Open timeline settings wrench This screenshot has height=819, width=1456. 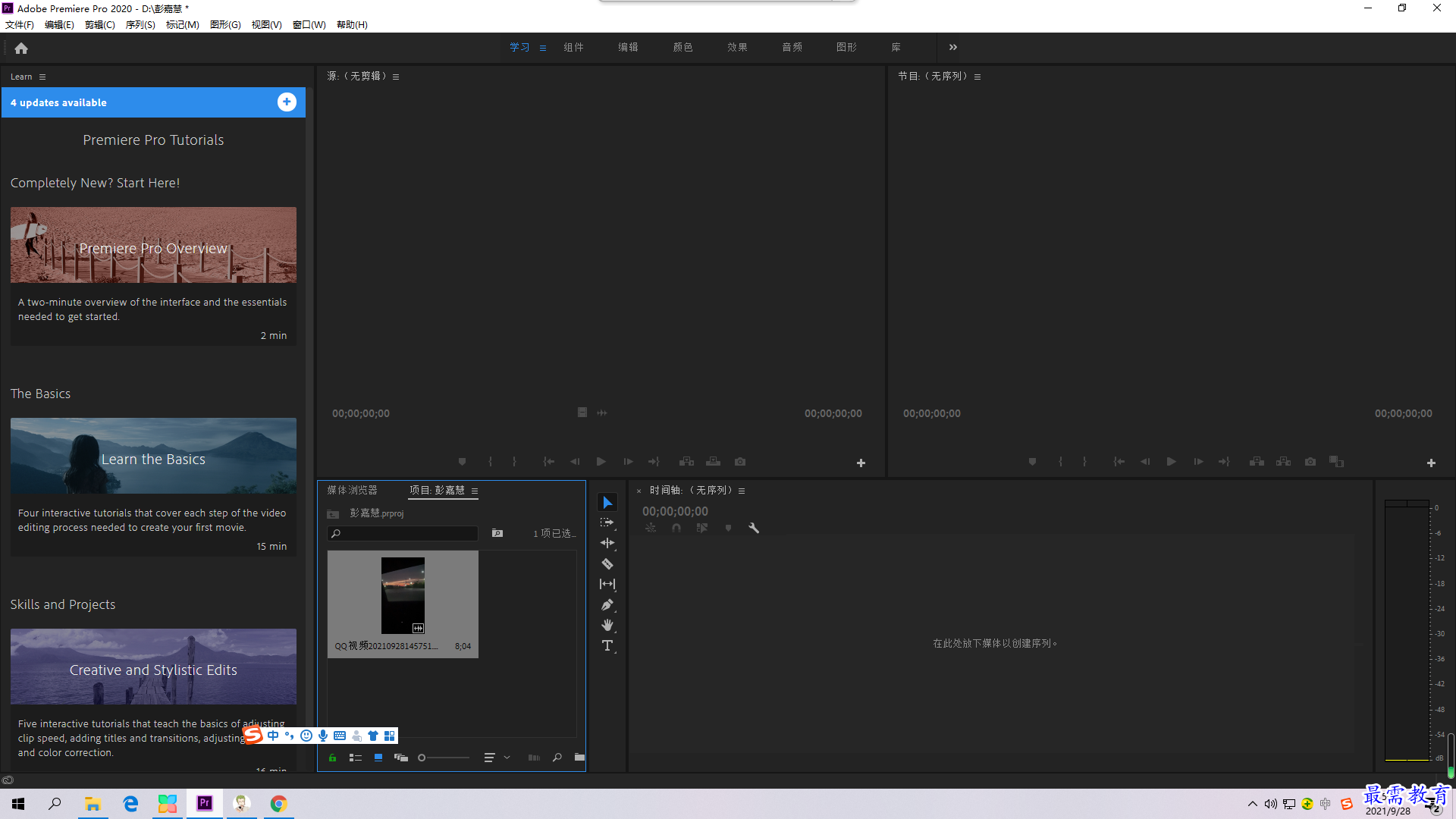tap(754, 528)
